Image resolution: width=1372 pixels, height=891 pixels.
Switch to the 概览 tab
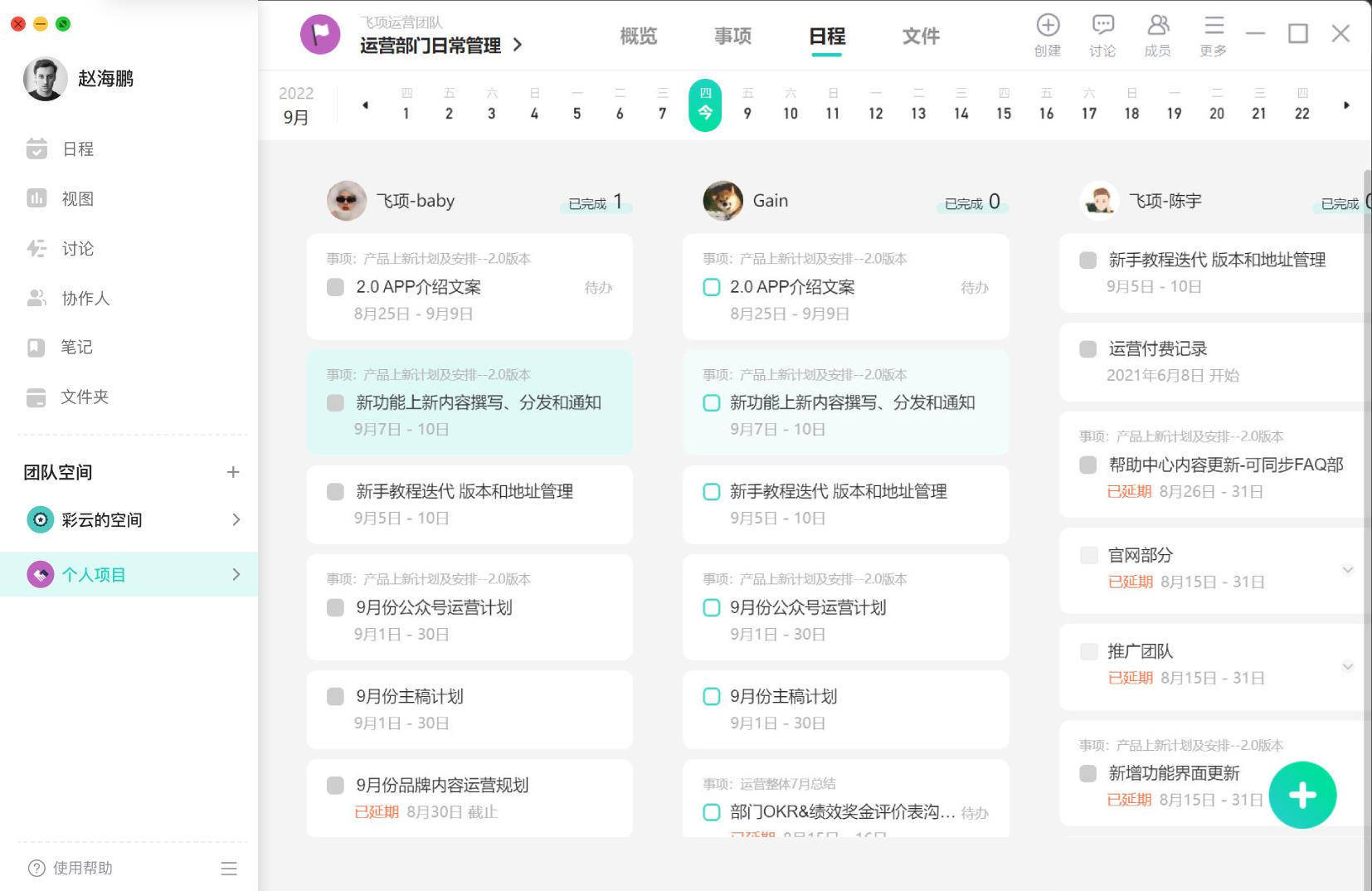tap(637, 36)
